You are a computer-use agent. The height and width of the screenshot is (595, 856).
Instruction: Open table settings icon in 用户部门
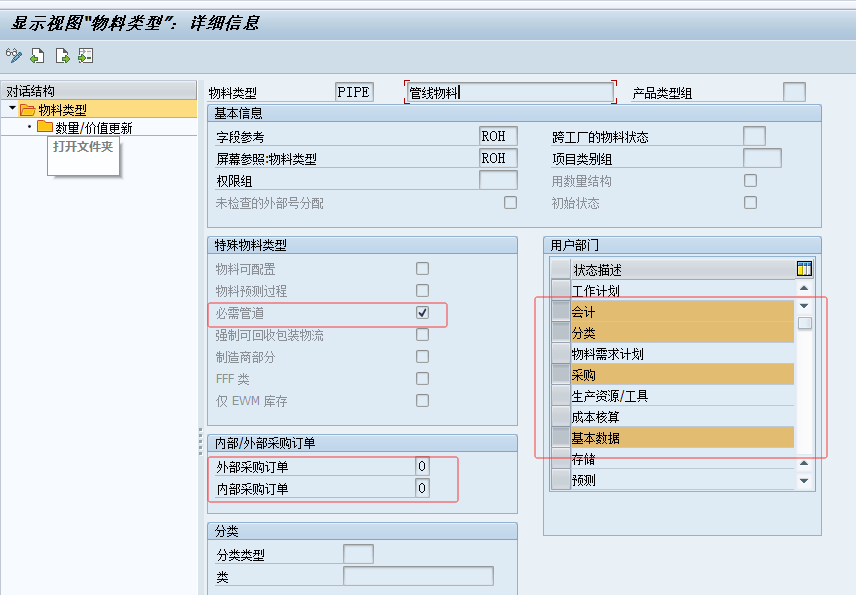pos(804,269)
